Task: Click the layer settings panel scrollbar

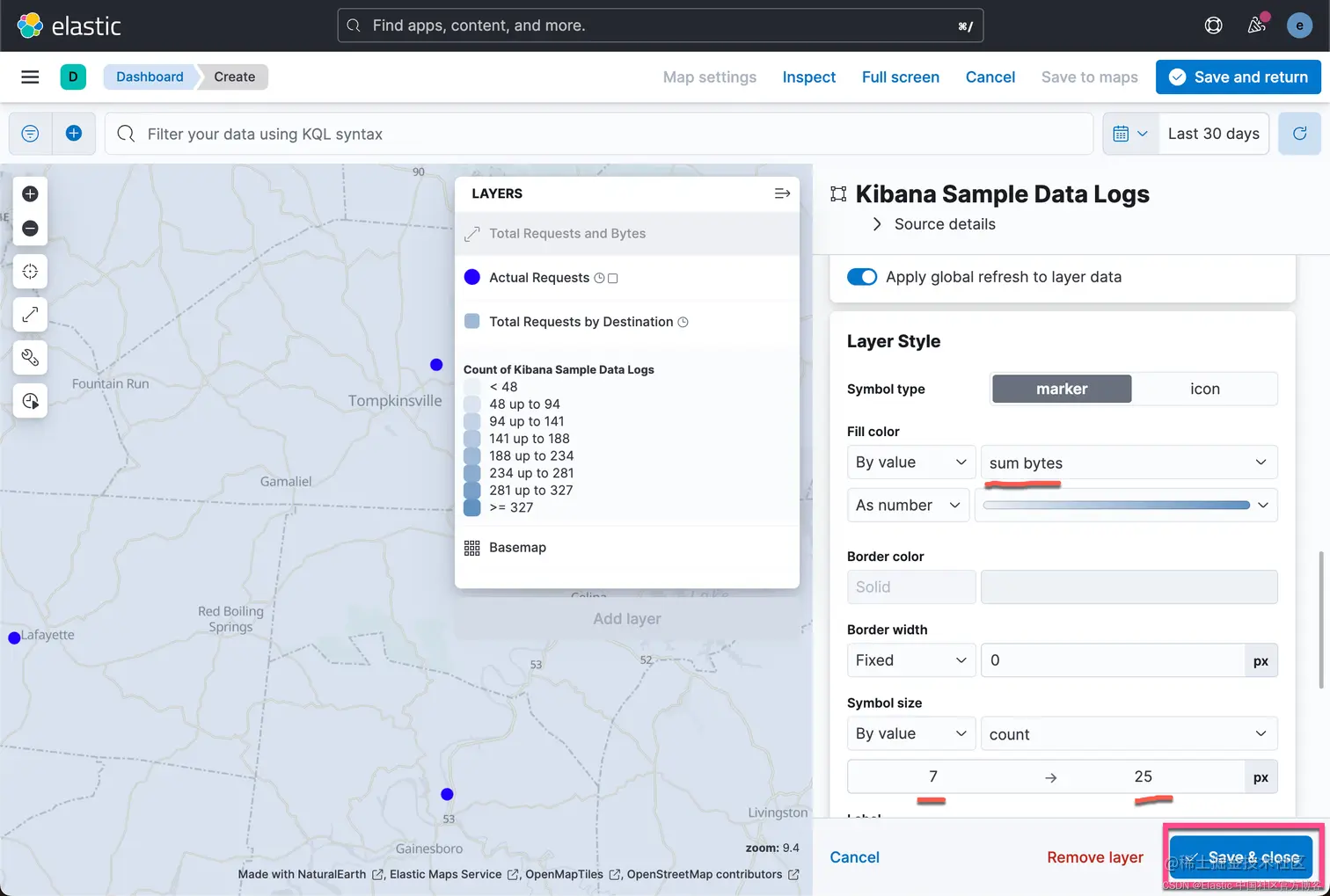Action: (x=1321, y=620)
